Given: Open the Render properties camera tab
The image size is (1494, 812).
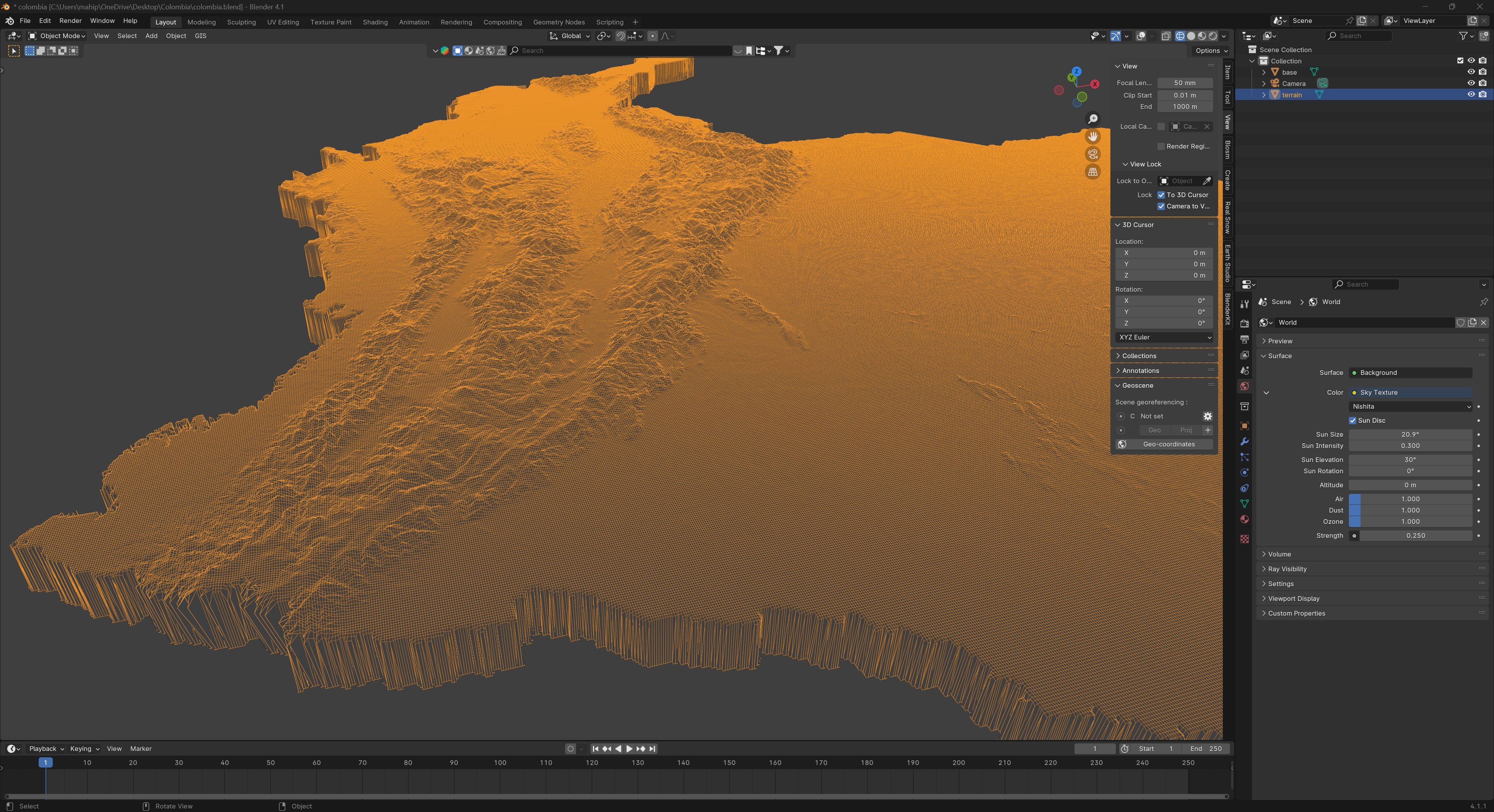Looking at the screenshot, I should pyautogui.click(x=1244, y=324).
